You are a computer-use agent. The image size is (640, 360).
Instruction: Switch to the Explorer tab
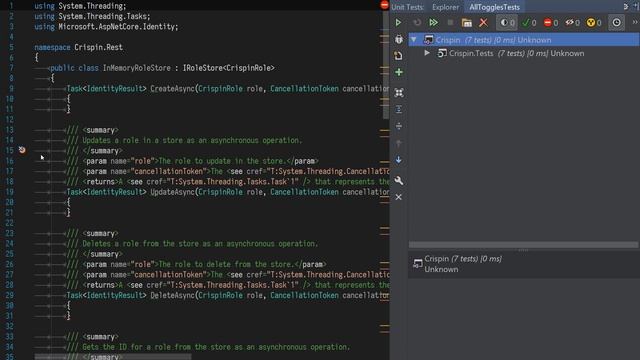tap(446, 7)
